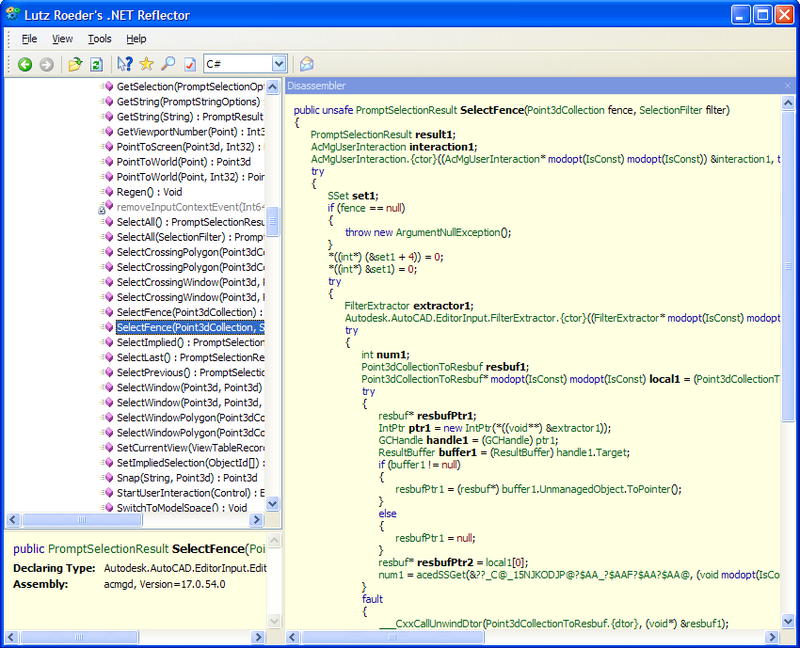The height and width of the screenshot is (648, 800).
Task: Open bookmarks with the star icon
Action: click(146, 64)
